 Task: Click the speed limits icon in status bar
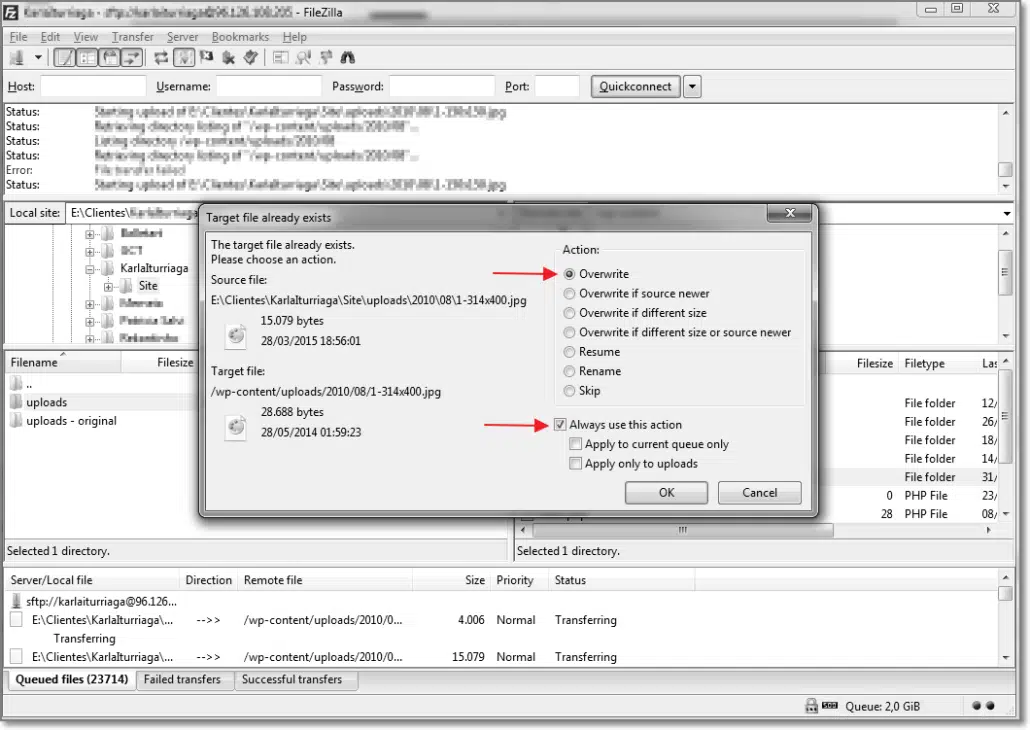click(830, 706)
